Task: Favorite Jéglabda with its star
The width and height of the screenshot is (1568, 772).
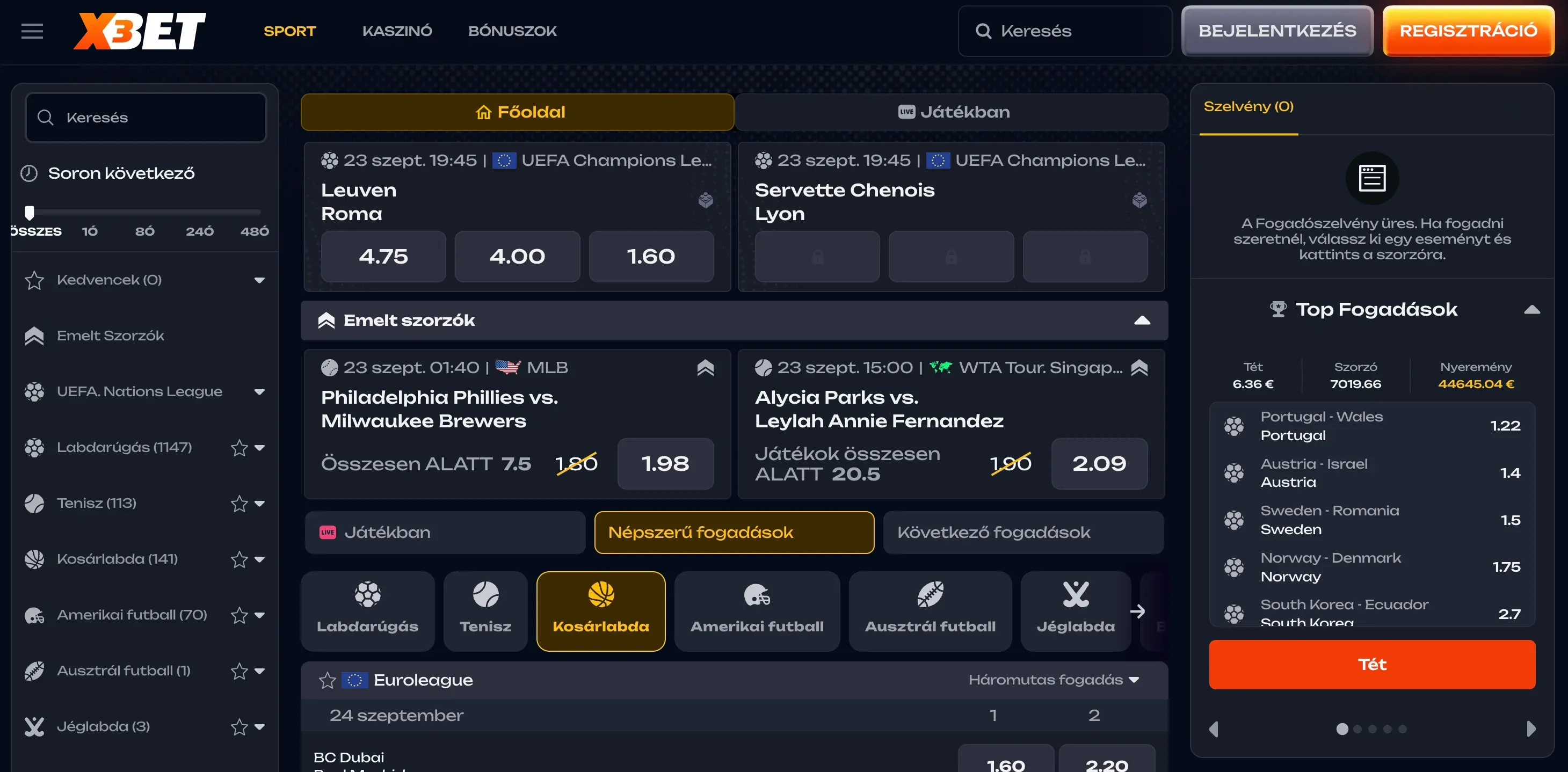Action: coord(239,727)
